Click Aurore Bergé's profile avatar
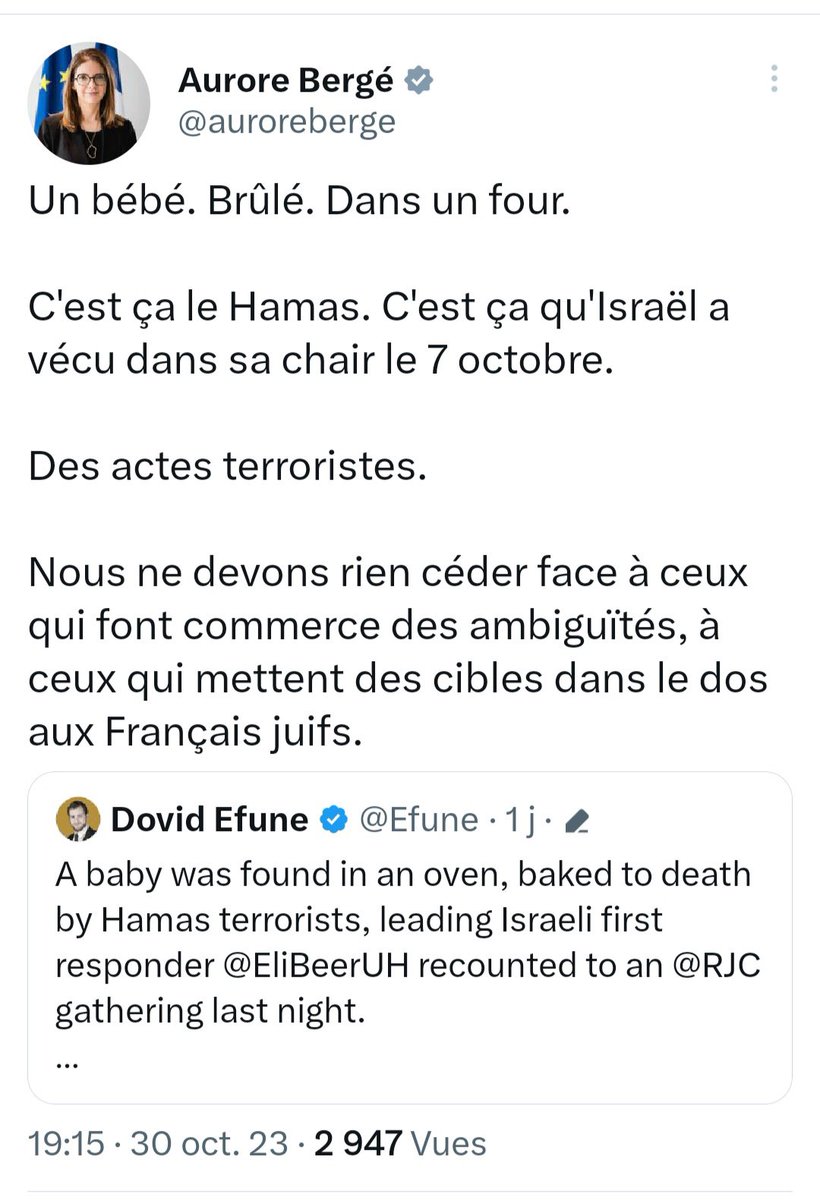 coord(95,105)
